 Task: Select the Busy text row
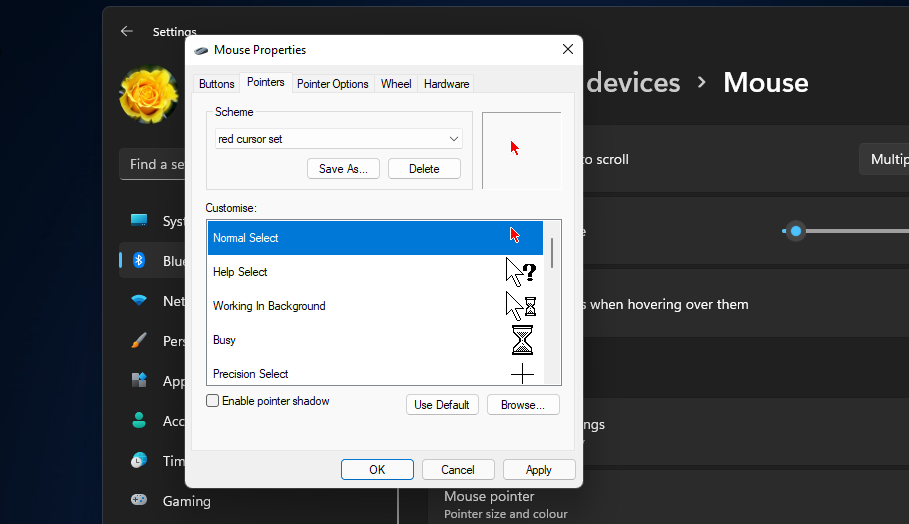(x=224, y=340)
